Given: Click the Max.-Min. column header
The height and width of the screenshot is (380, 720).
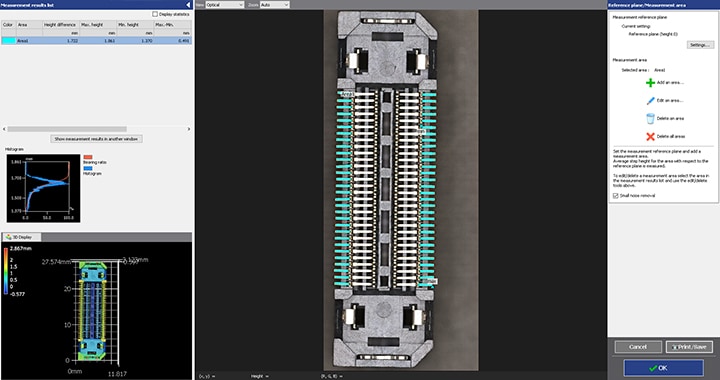Looking at the screenshot, I should click(x=173, y=25).
